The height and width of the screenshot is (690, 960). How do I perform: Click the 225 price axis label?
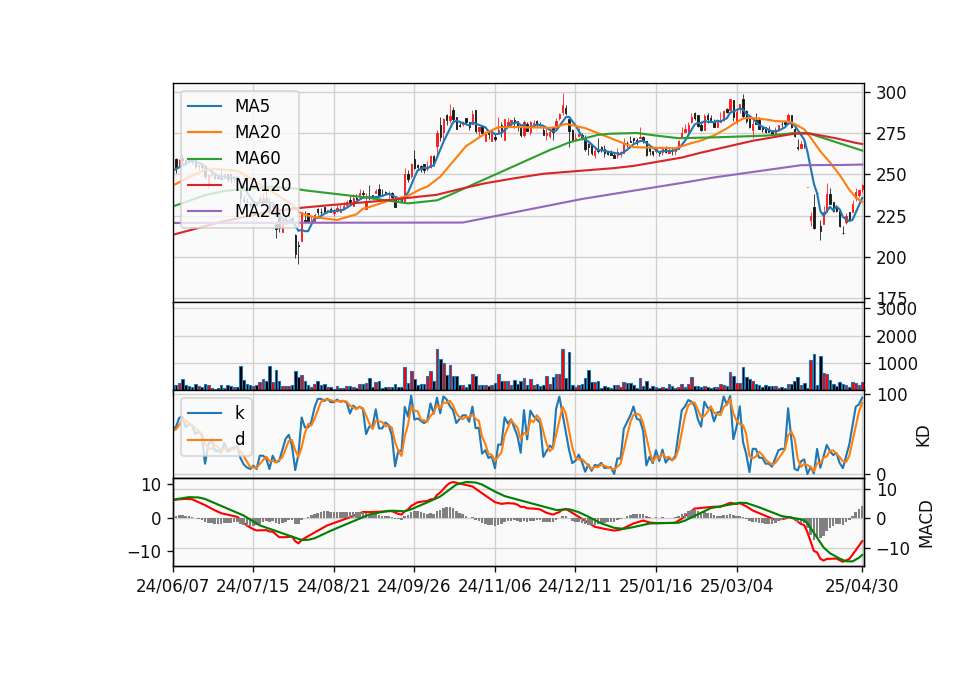(x=891, y=217)
